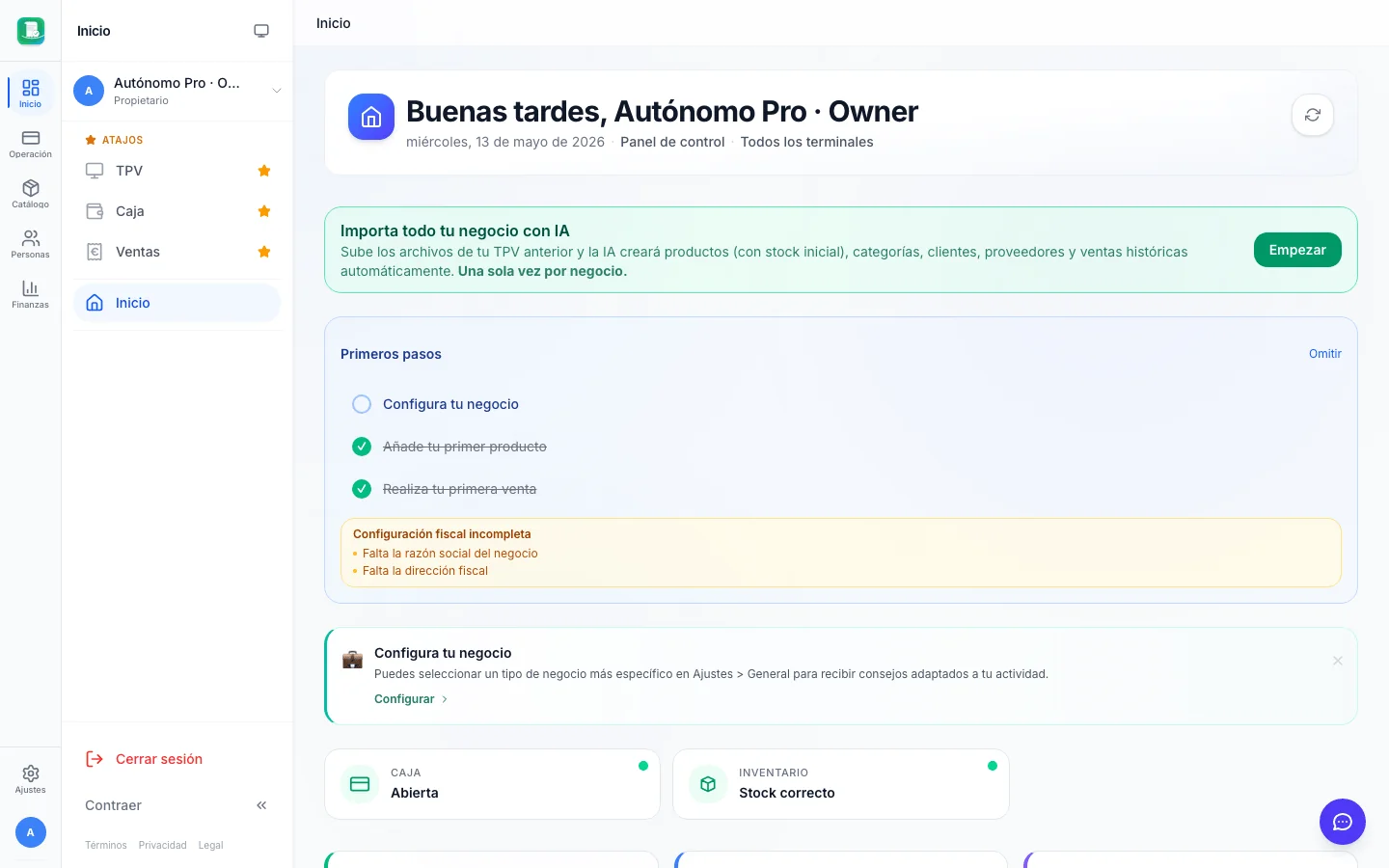Click the Caja card icon
Screen dimensions: 1389x868
pyautogui.click(x=360, y=784)
